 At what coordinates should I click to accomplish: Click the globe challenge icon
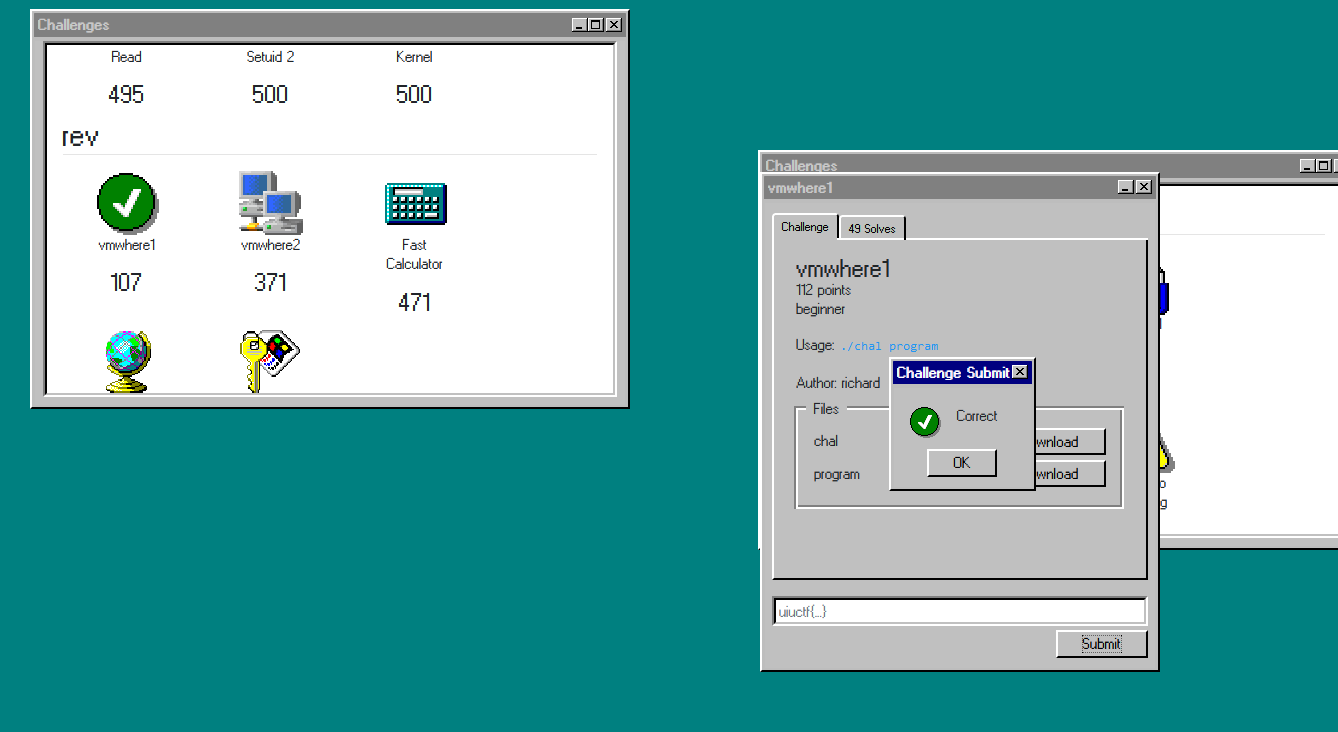pyautogui.click(x=126, y=362)
